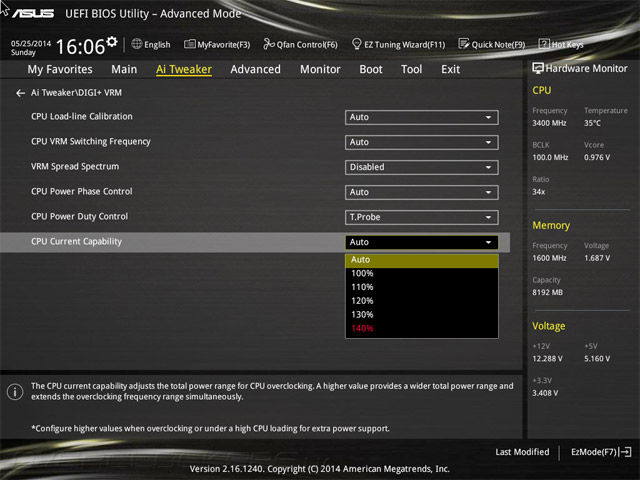640x480 pixels.
Task: Open CPU Load-line Calibration dropdown
Action: click(x=421, y=118)
